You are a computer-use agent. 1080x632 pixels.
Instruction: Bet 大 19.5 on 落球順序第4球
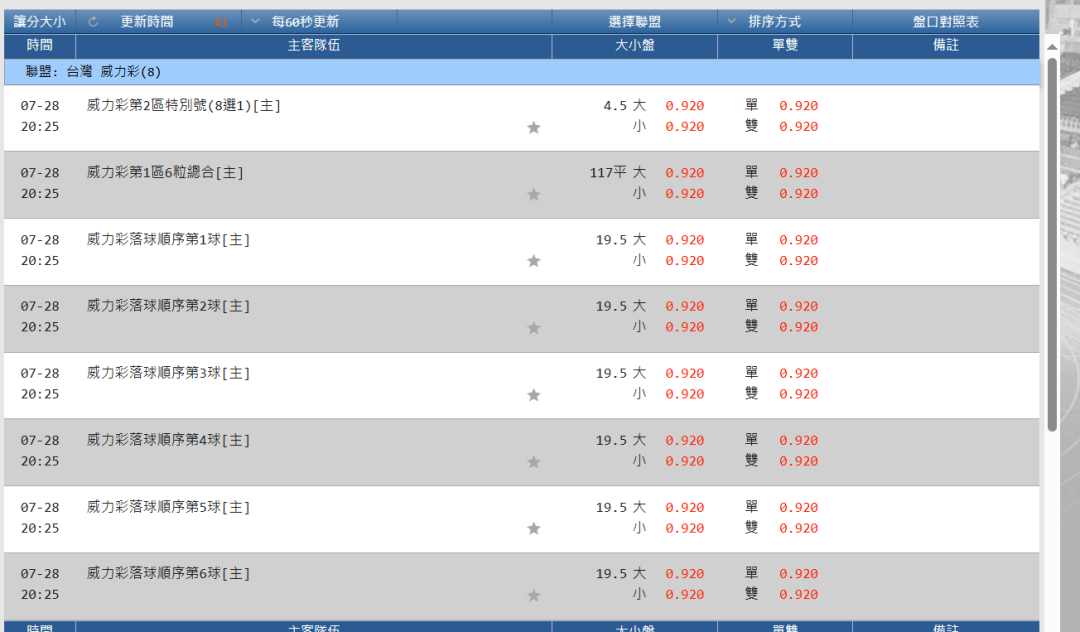[x=685, y=441]
